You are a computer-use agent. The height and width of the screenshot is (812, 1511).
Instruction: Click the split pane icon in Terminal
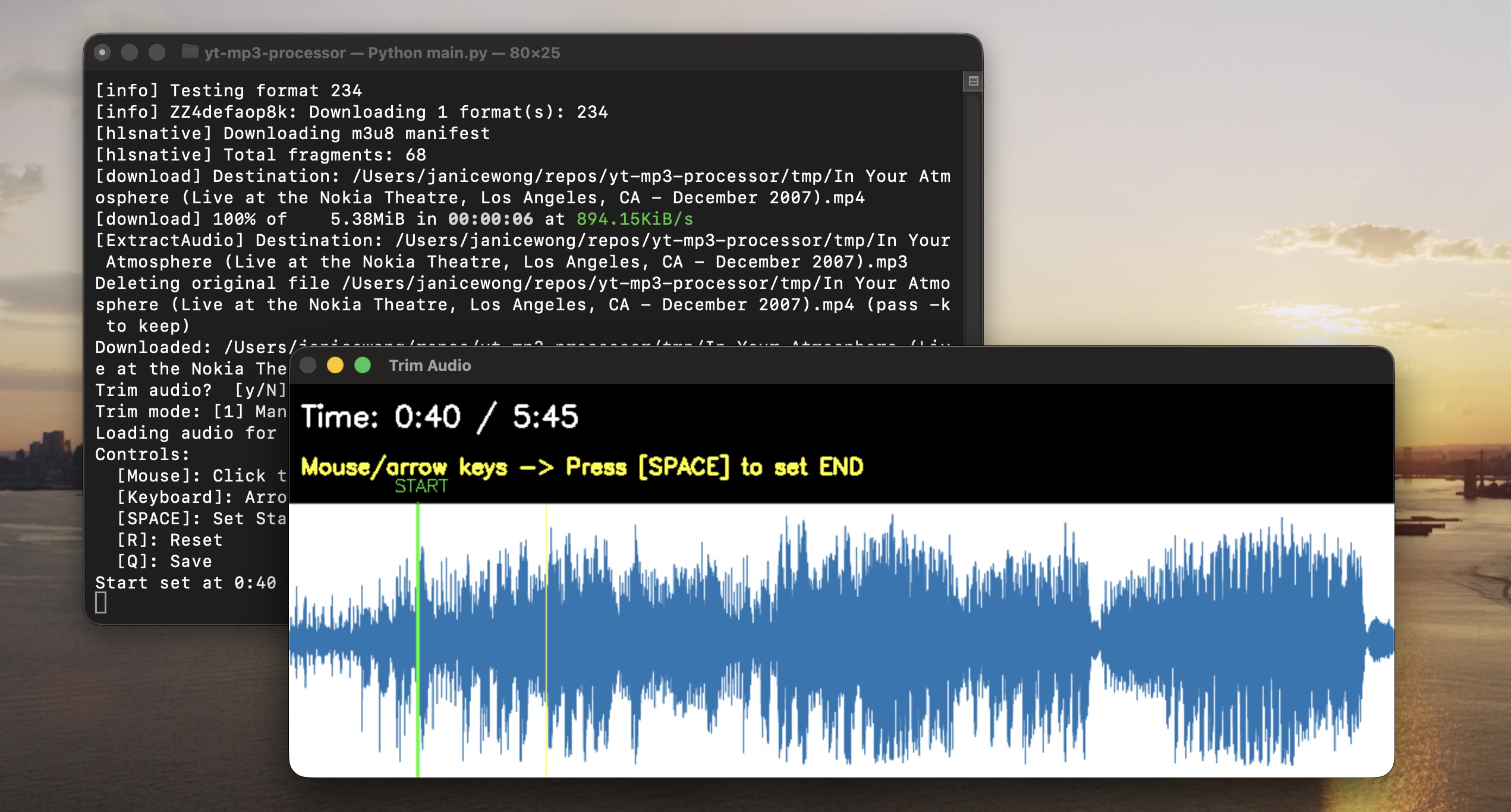(973, 81)
